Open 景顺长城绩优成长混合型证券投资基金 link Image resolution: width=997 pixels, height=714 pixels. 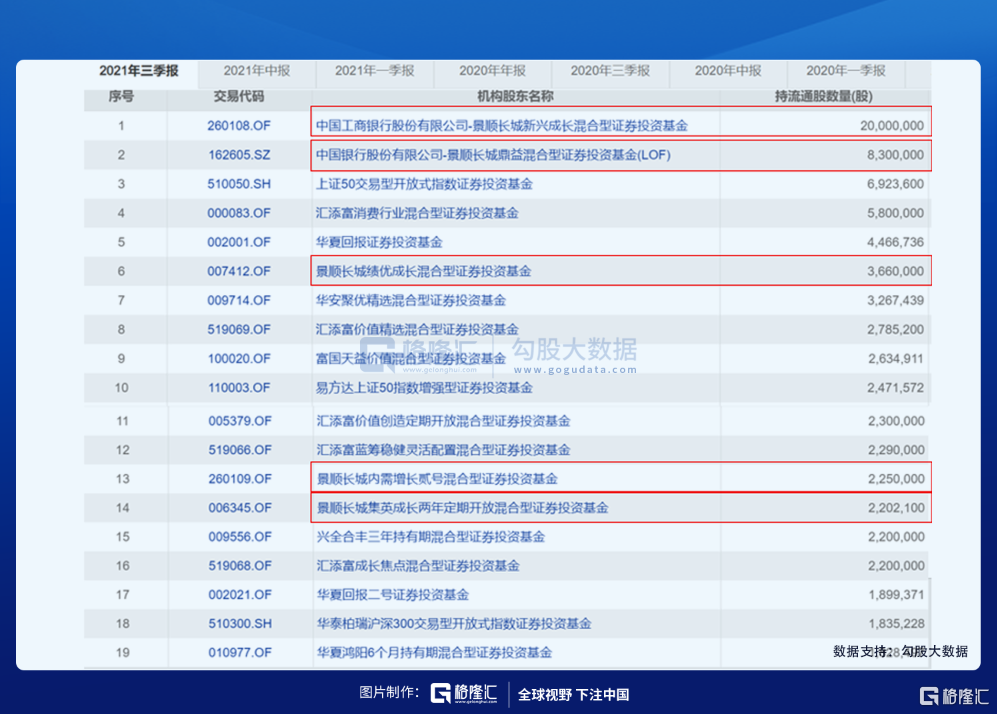coord(423,271)
